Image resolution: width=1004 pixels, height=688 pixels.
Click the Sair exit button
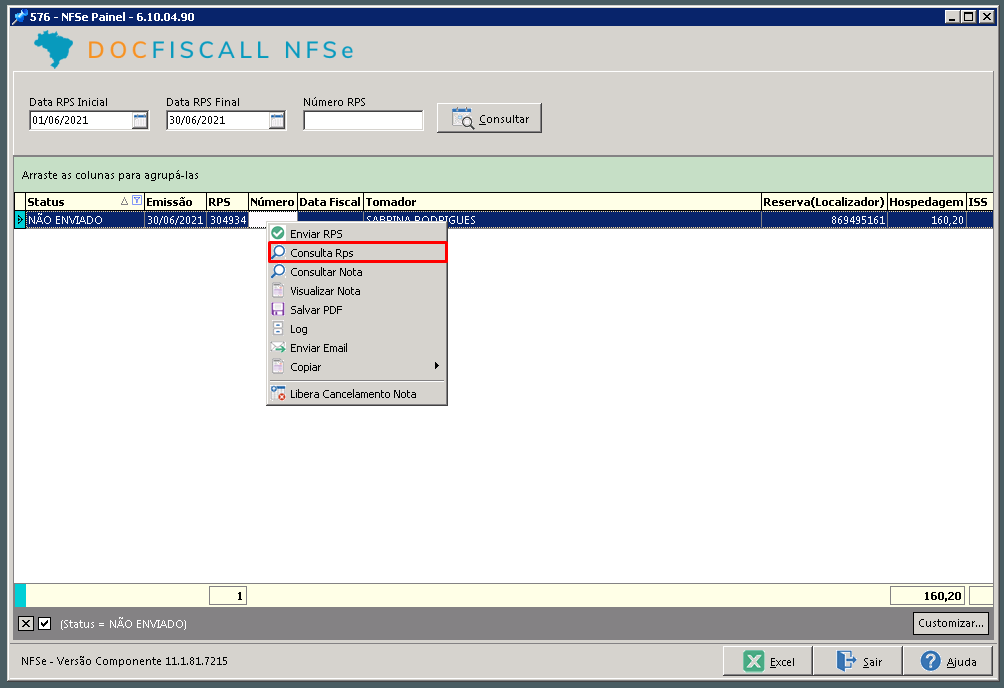tap(858, 661)
